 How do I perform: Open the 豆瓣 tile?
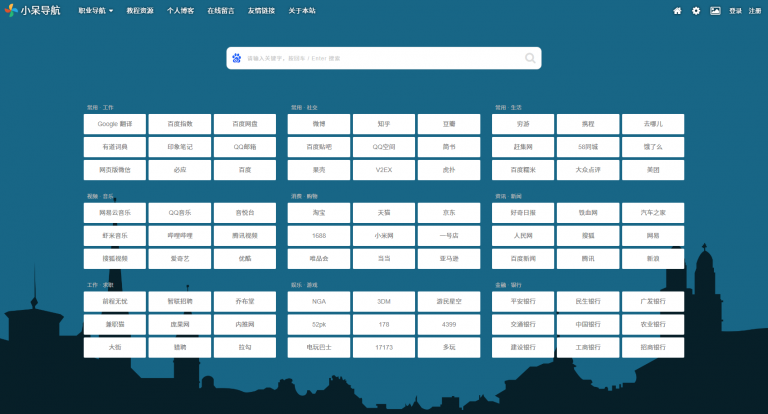[449, 124]
